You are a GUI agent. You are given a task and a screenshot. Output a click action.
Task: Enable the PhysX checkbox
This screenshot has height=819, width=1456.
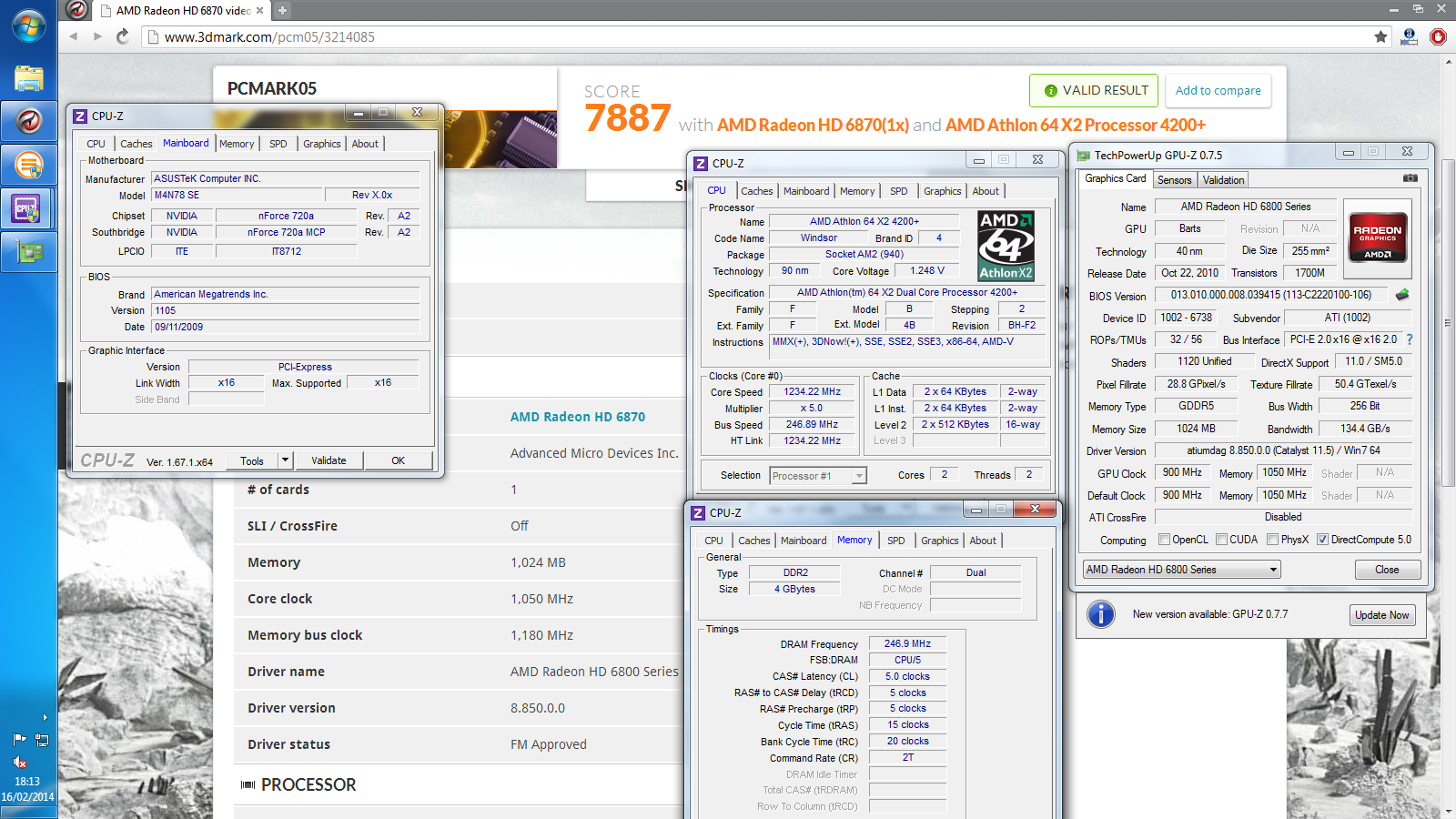coord(1272,540)
